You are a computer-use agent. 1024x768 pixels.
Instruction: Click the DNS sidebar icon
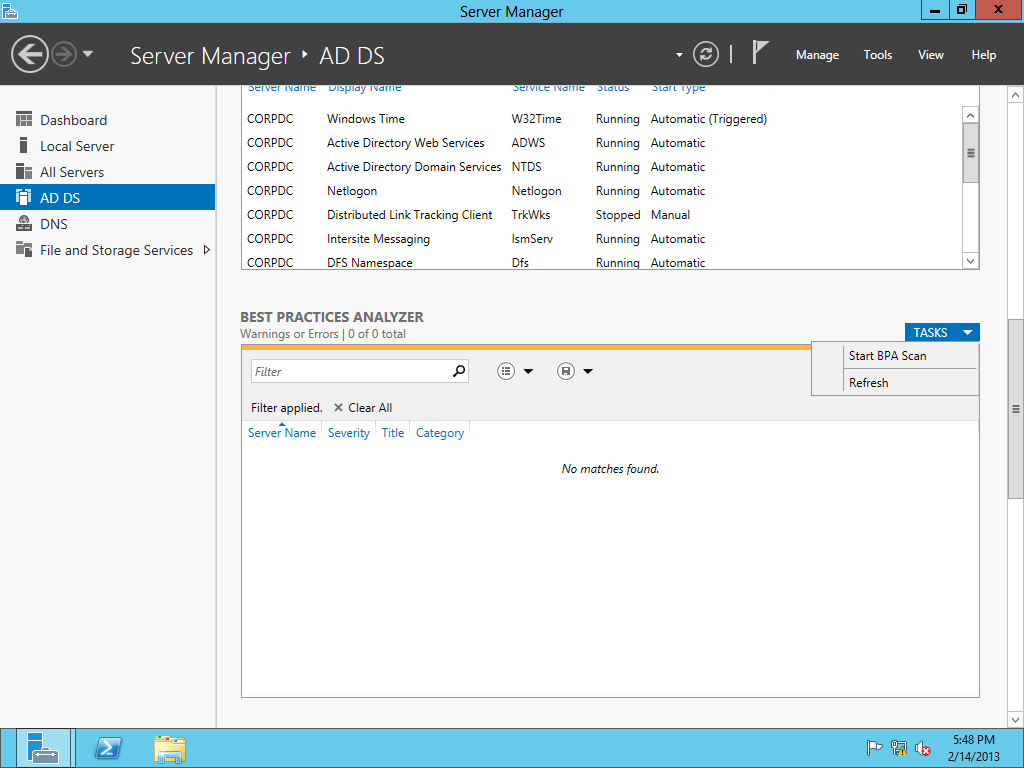point(24,224)
